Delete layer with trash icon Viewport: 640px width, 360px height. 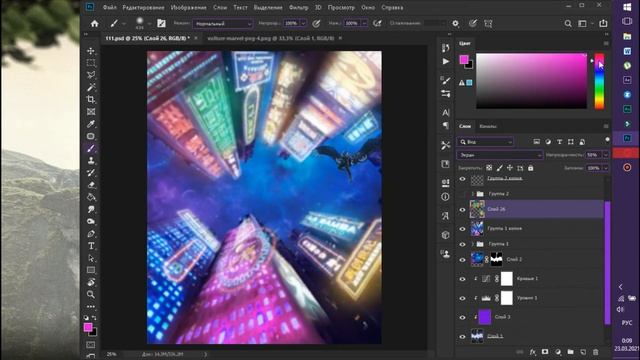coord(596,352)
